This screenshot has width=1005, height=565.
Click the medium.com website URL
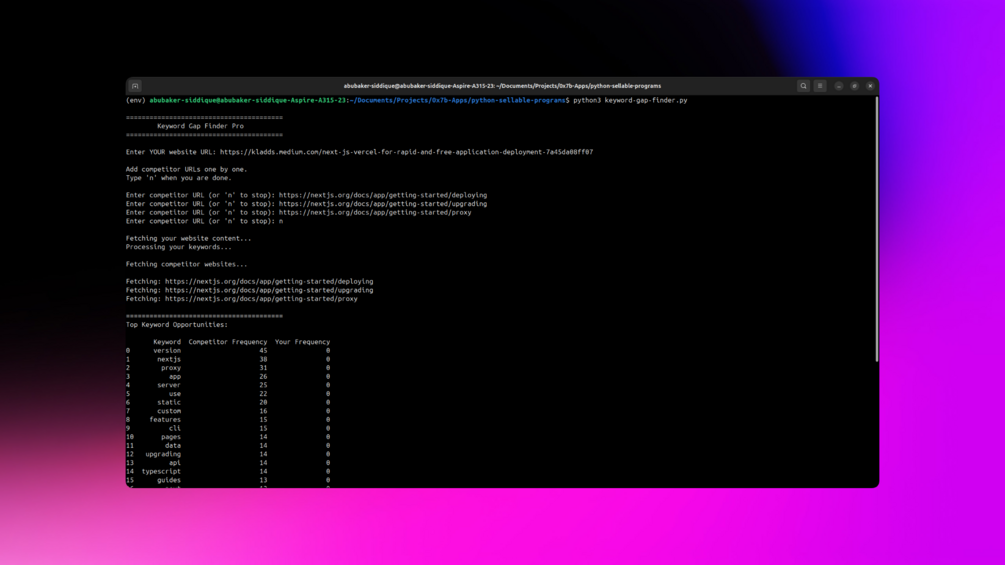coord(406,152)
